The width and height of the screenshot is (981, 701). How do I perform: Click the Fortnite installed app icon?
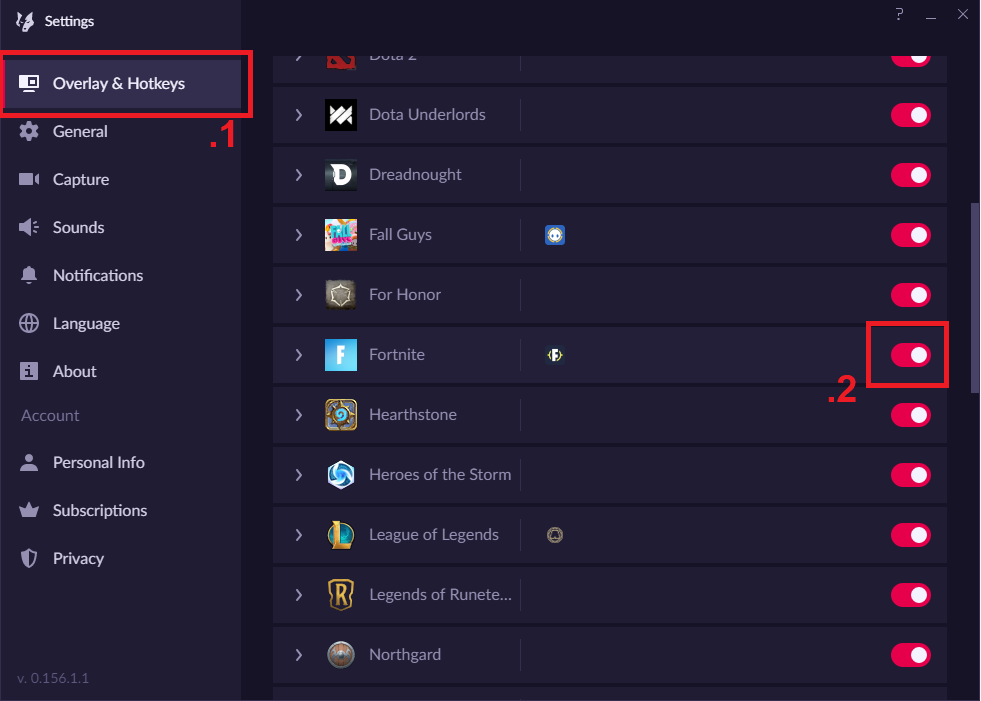click(x=555, y=355)
